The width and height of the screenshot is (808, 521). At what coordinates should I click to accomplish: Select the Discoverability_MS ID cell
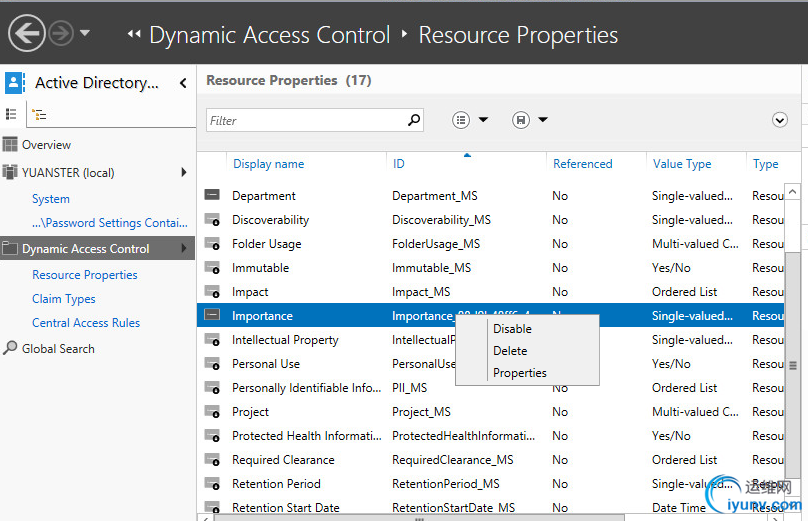(442, 220)
